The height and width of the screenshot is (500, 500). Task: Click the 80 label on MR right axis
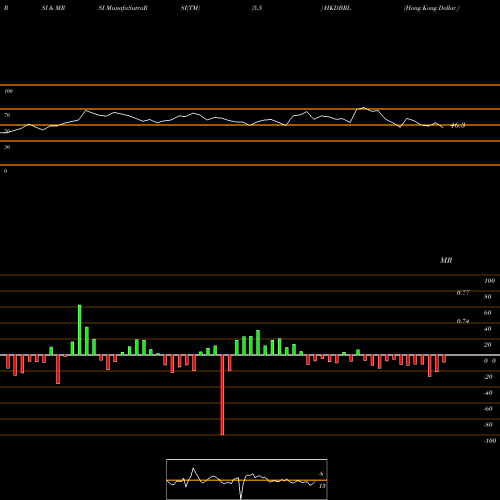488,297
